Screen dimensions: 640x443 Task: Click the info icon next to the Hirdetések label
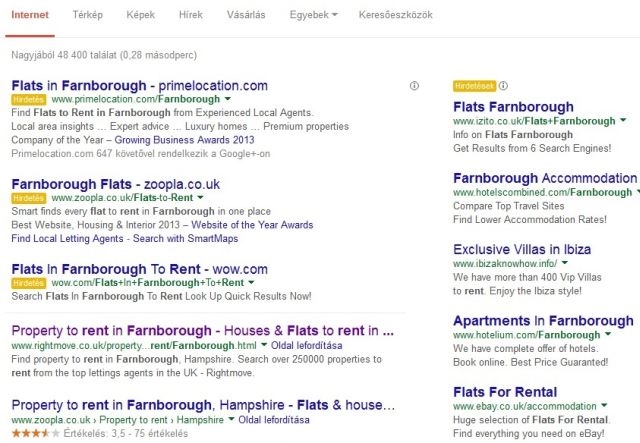coord(503,86)
